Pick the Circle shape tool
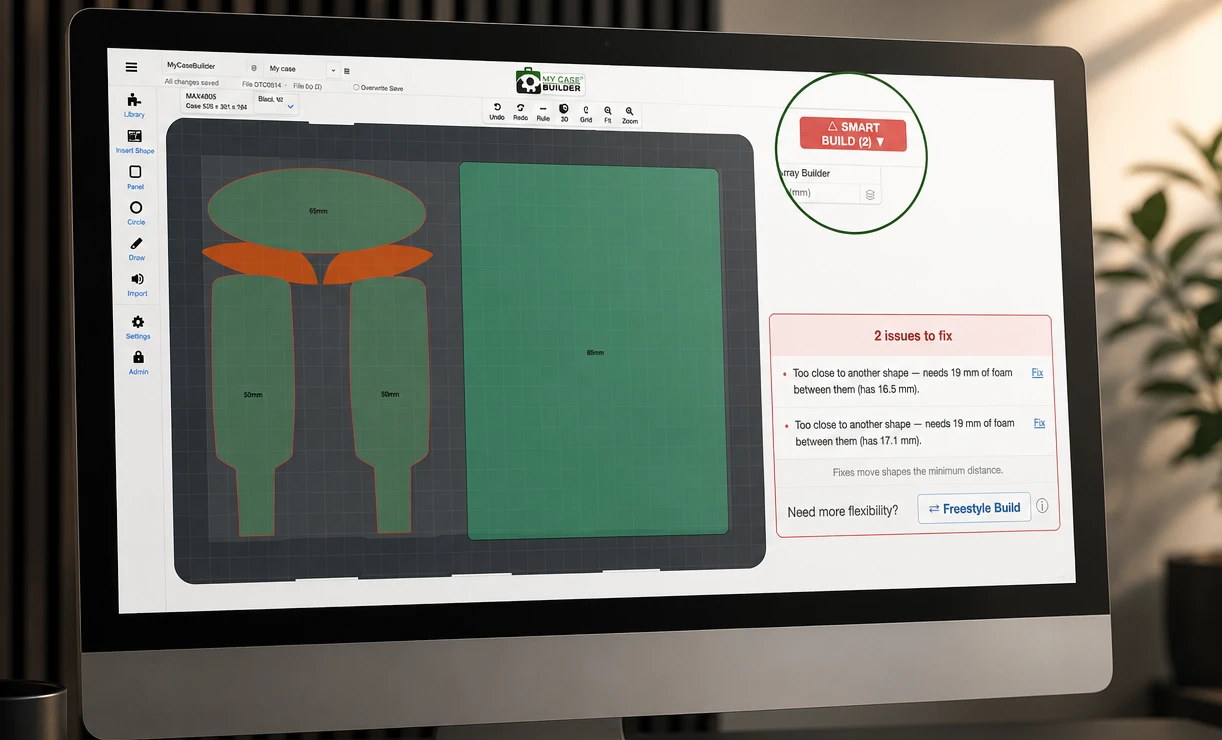The width and height of the screenshot is (1222, 740). coord(136,213)
